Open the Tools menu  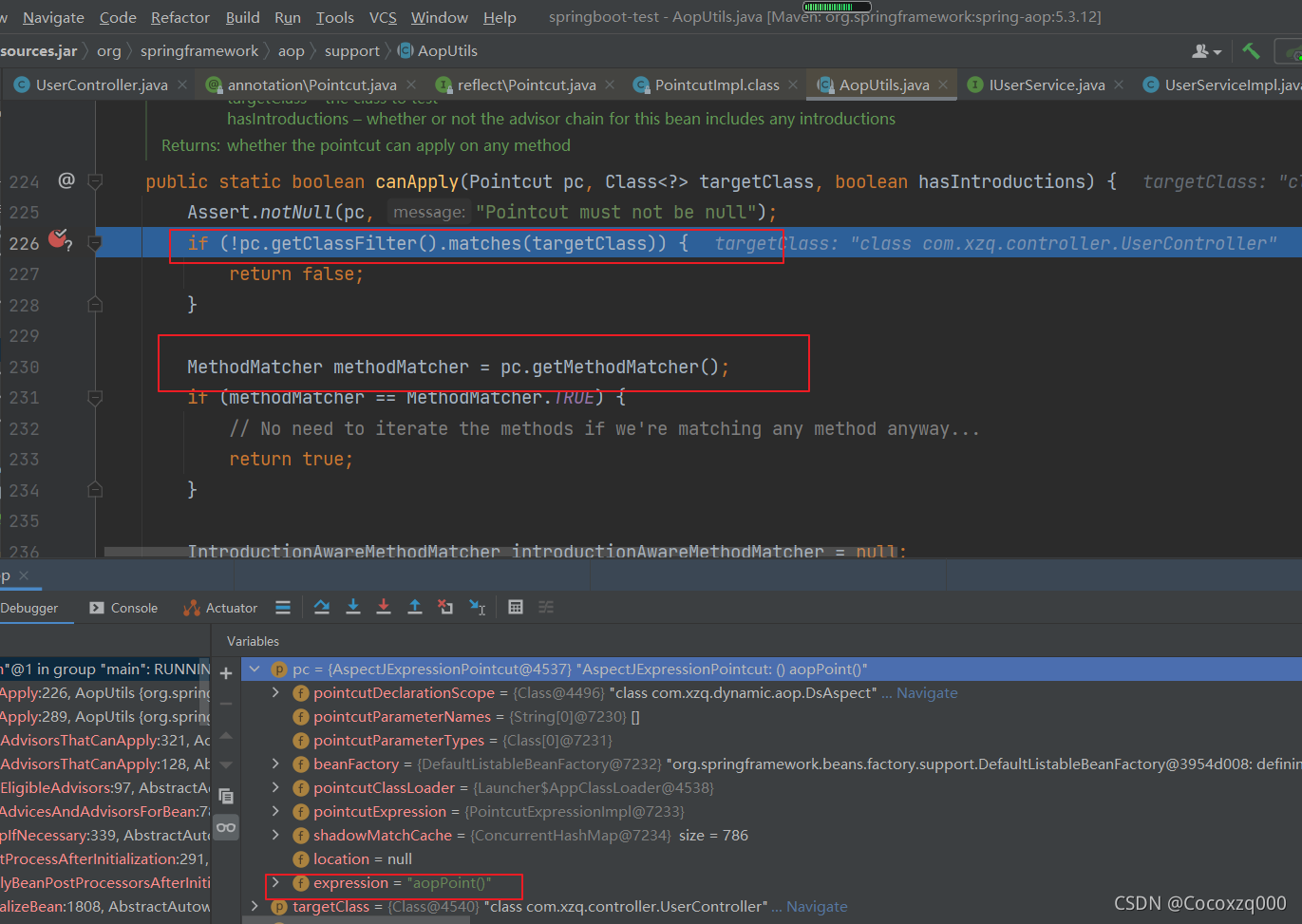tap(335, 17)
